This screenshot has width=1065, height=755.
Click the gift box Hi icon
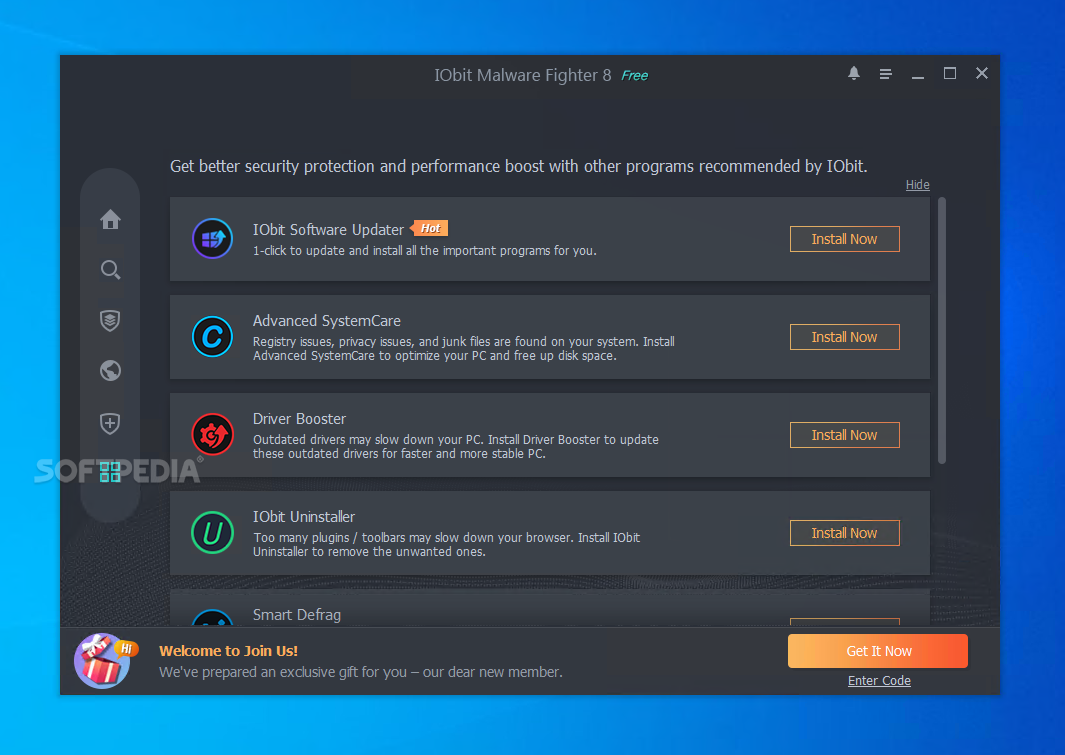pos(104,661)
